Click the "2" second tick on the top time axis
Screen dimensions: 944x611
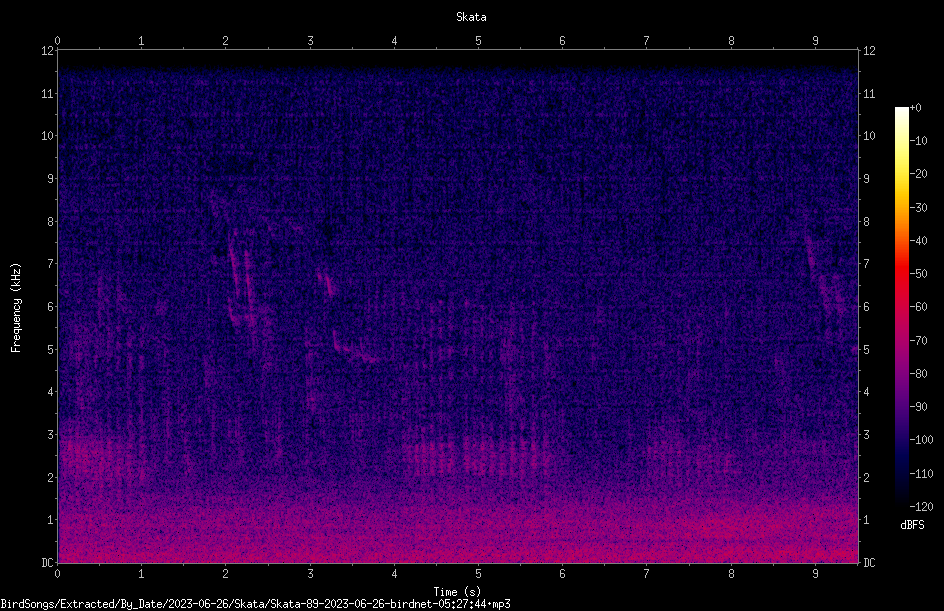[226, 41]
